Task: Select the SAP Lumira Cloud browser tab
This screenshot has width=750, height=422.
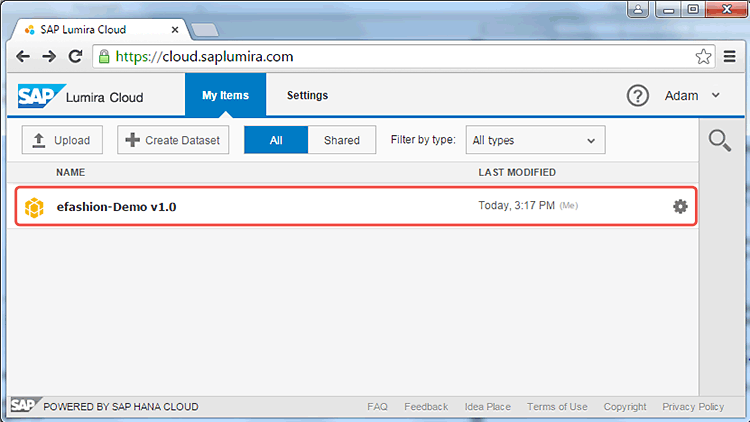Action: (100, 30)
